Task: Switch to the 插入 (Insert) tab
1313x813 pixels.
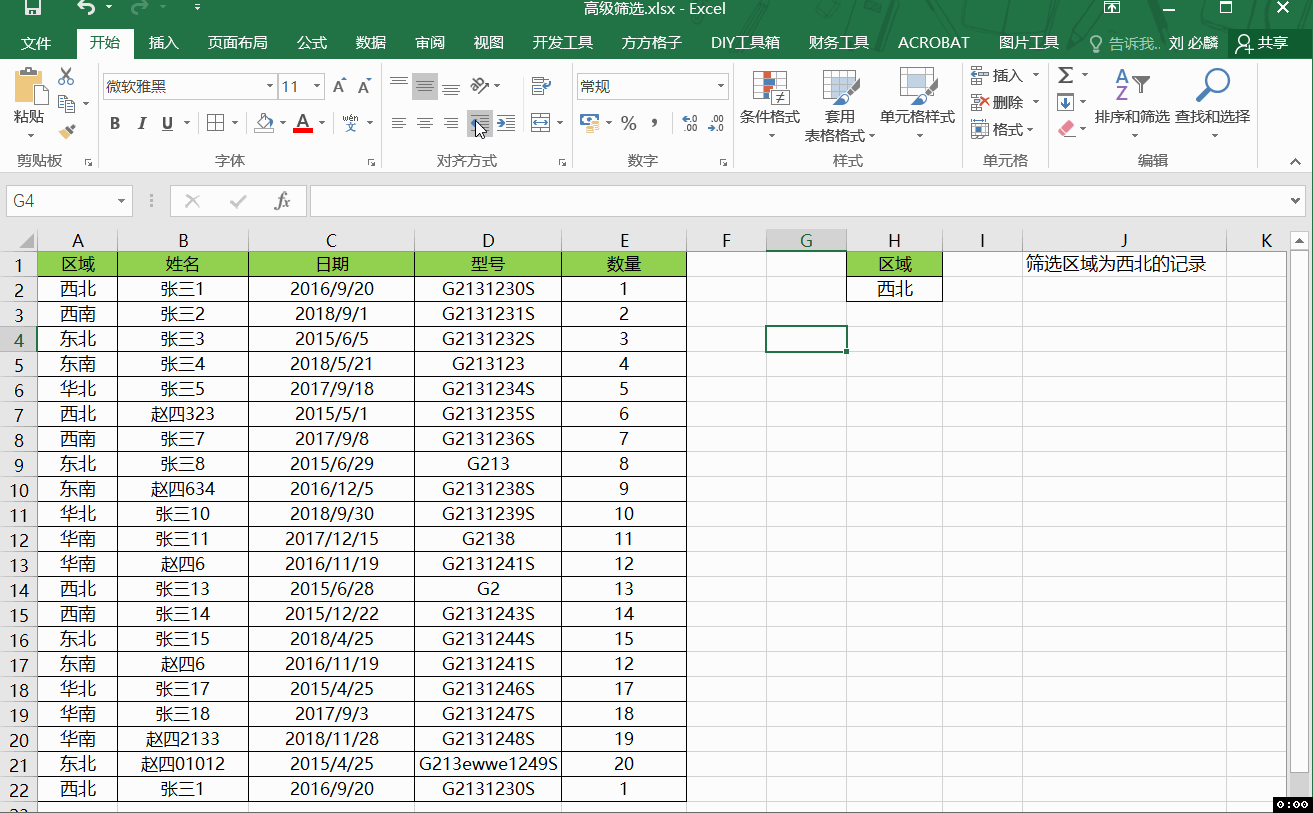Action: pos(163,43)
